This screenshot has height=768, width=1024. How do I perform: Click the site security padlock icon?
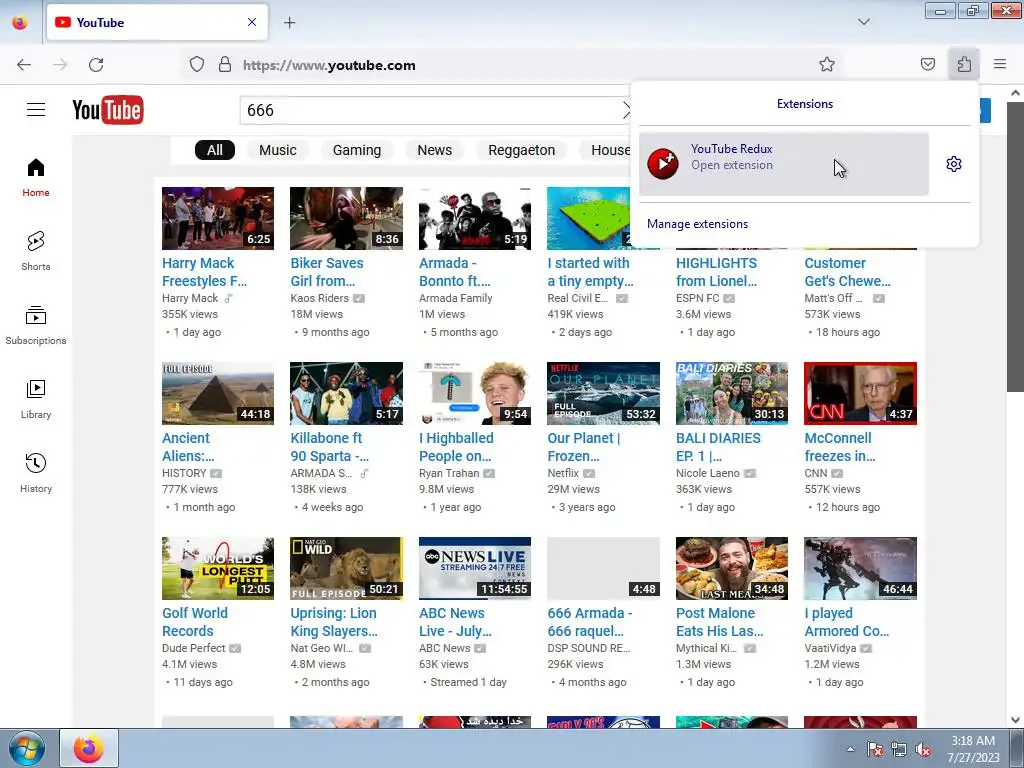(225, 65)
